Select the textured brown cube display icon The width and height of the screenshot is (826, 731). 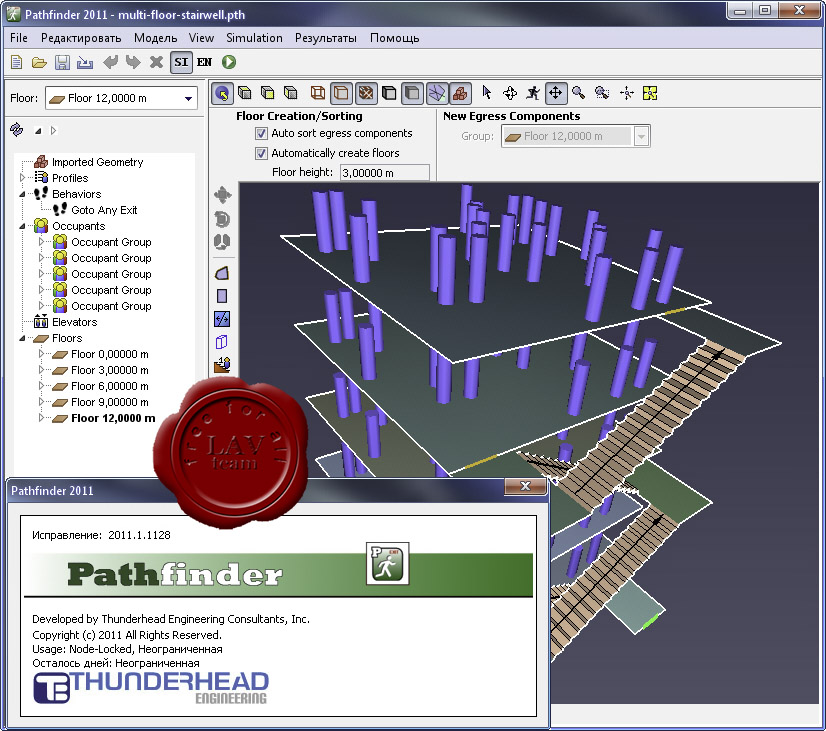point(366,93)
